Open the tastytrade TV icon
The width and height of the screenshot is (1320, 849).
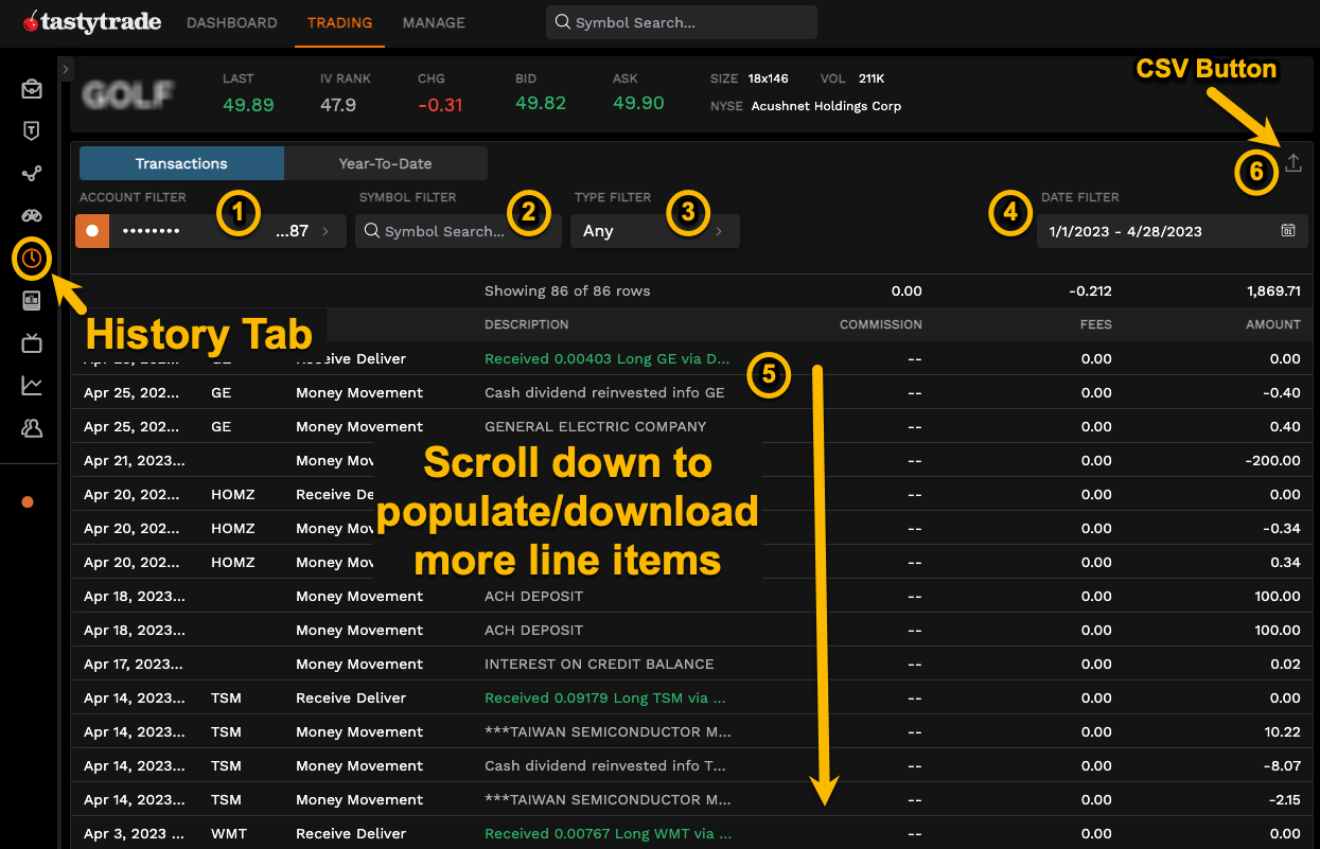(31, 343)
